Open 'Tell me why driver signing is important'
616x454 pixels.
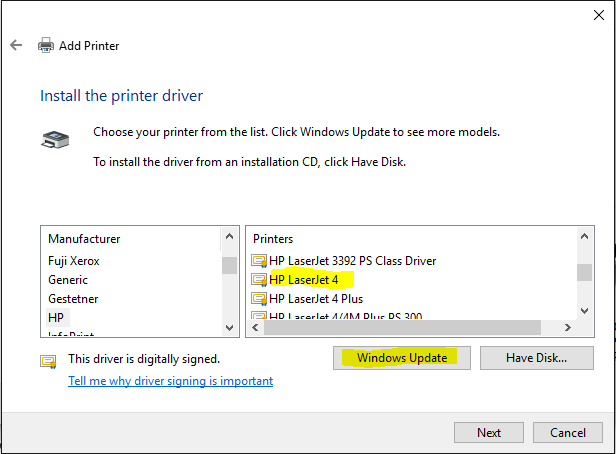(x=170, y=381)
